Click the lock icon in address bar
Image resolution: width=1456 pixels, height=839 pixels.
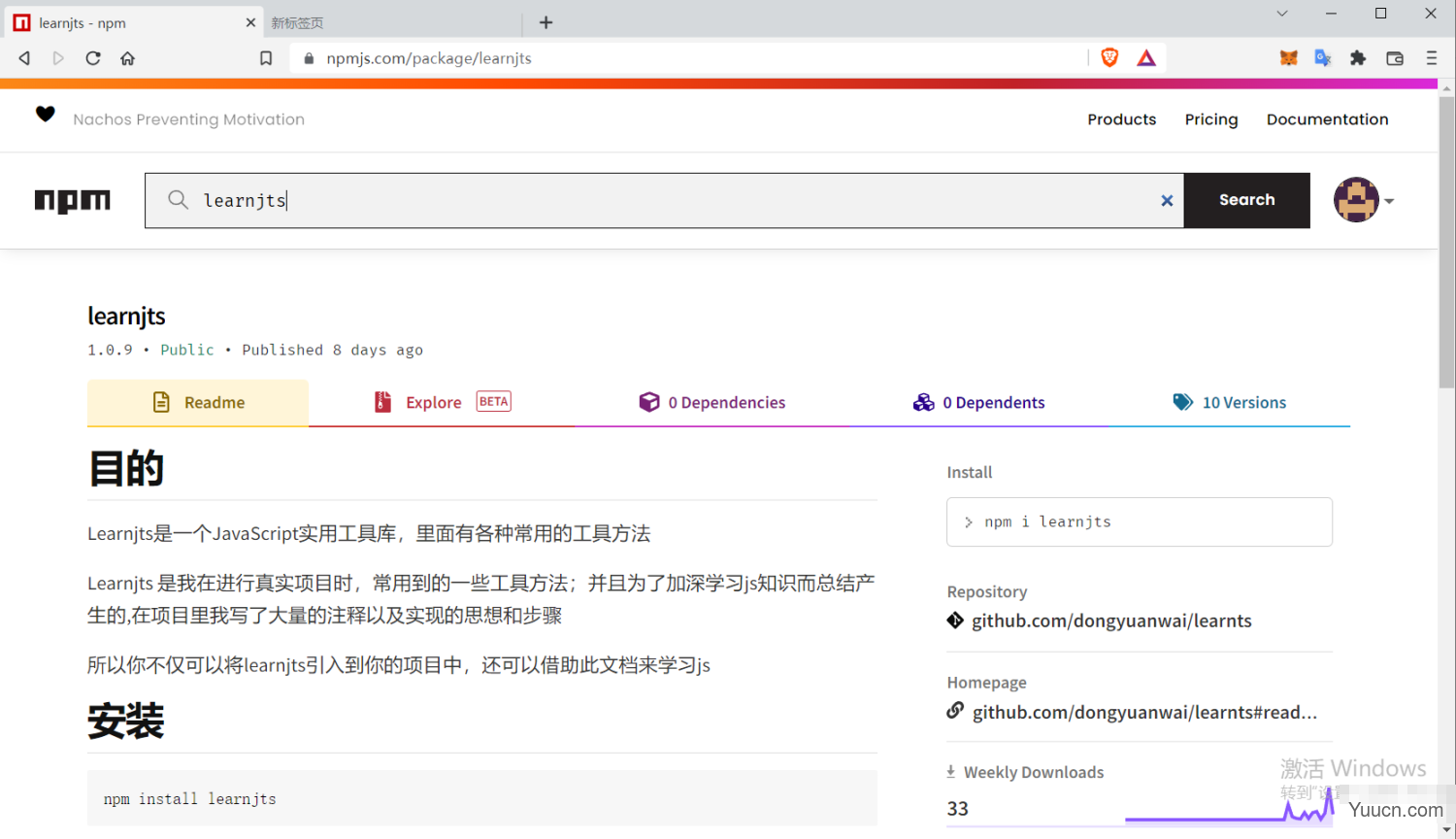[x=309, y=58]
